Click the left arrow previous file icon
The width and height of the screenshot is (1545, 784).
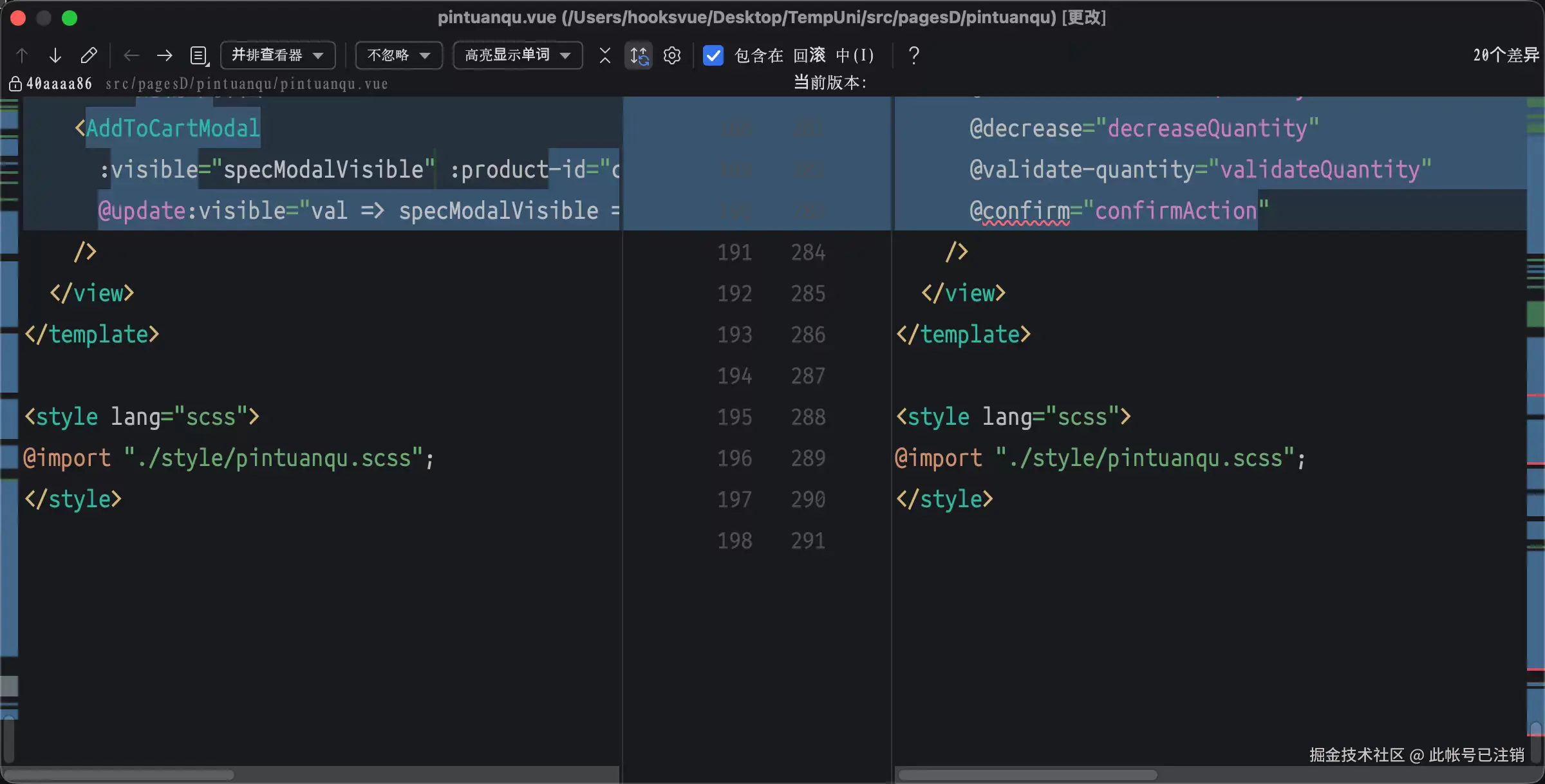pos(131,55)
